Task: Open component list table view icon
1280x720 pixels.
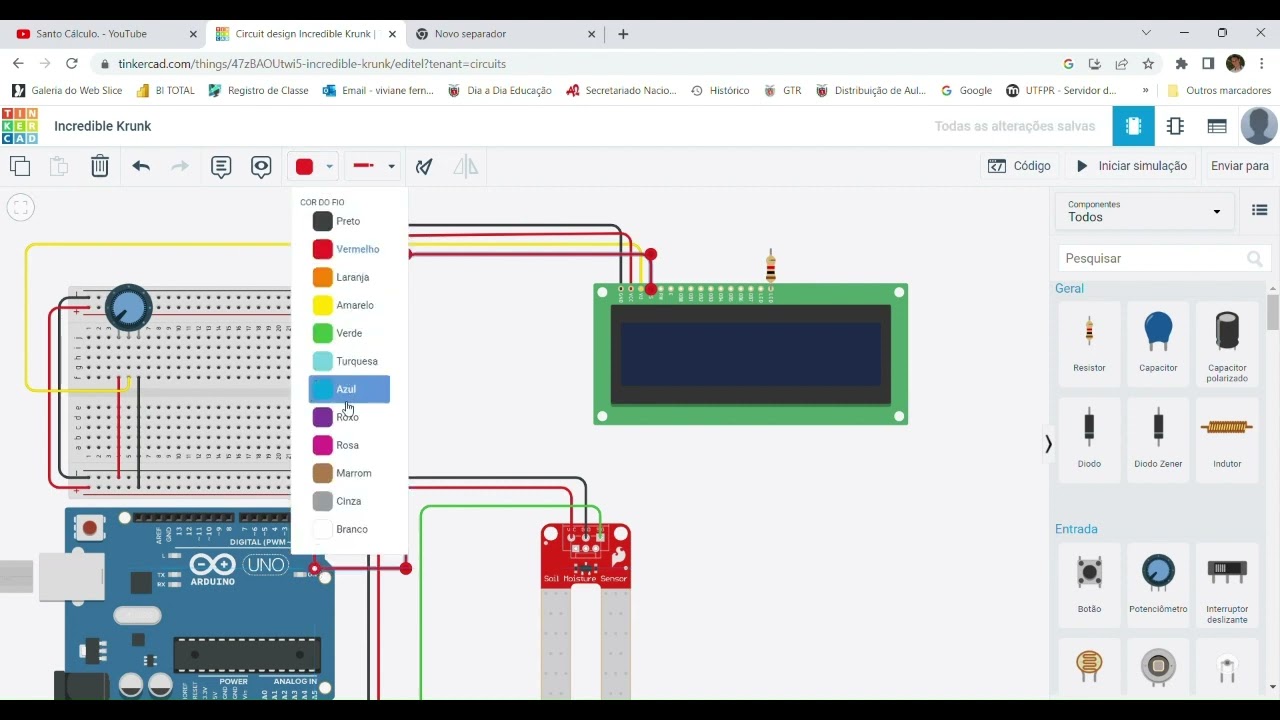Action: point(1217,126)
